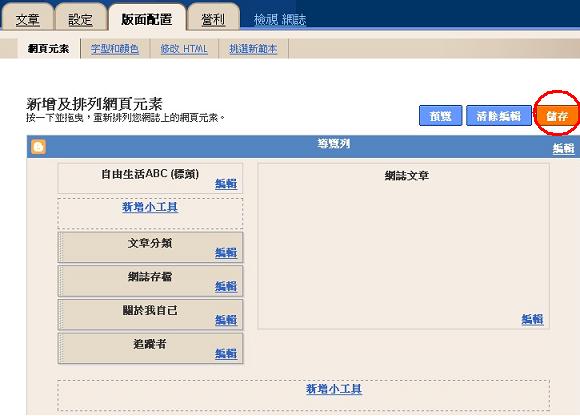Edit the 追蹤者 gadget

pos(226,354)
